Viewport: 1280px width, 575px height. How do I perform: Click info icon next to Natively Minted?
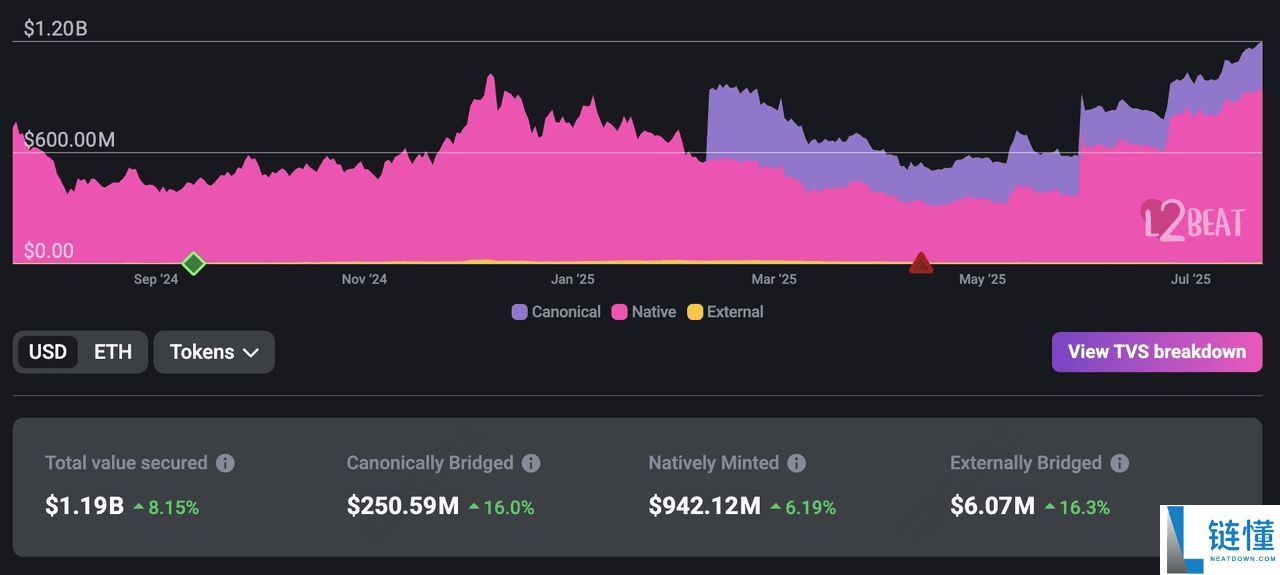click(x=796, y=463)
